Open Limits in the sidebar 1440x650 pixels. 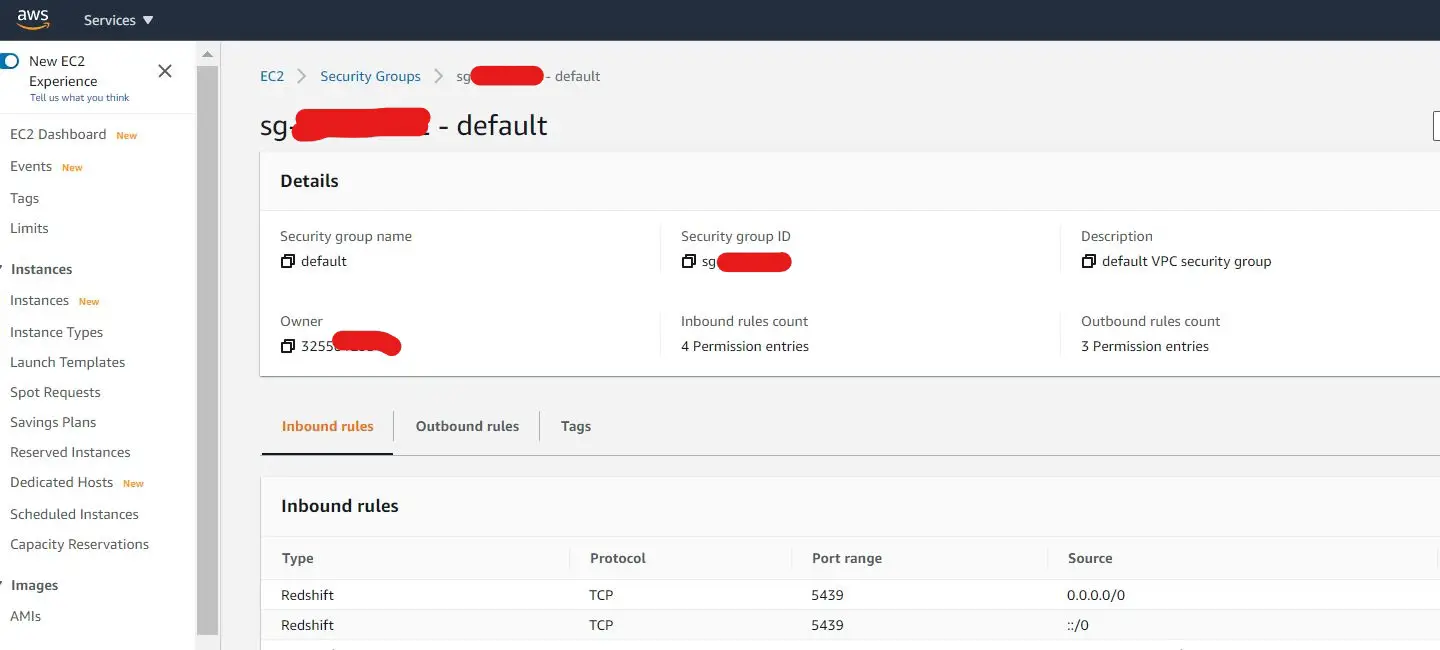point(29,228)
